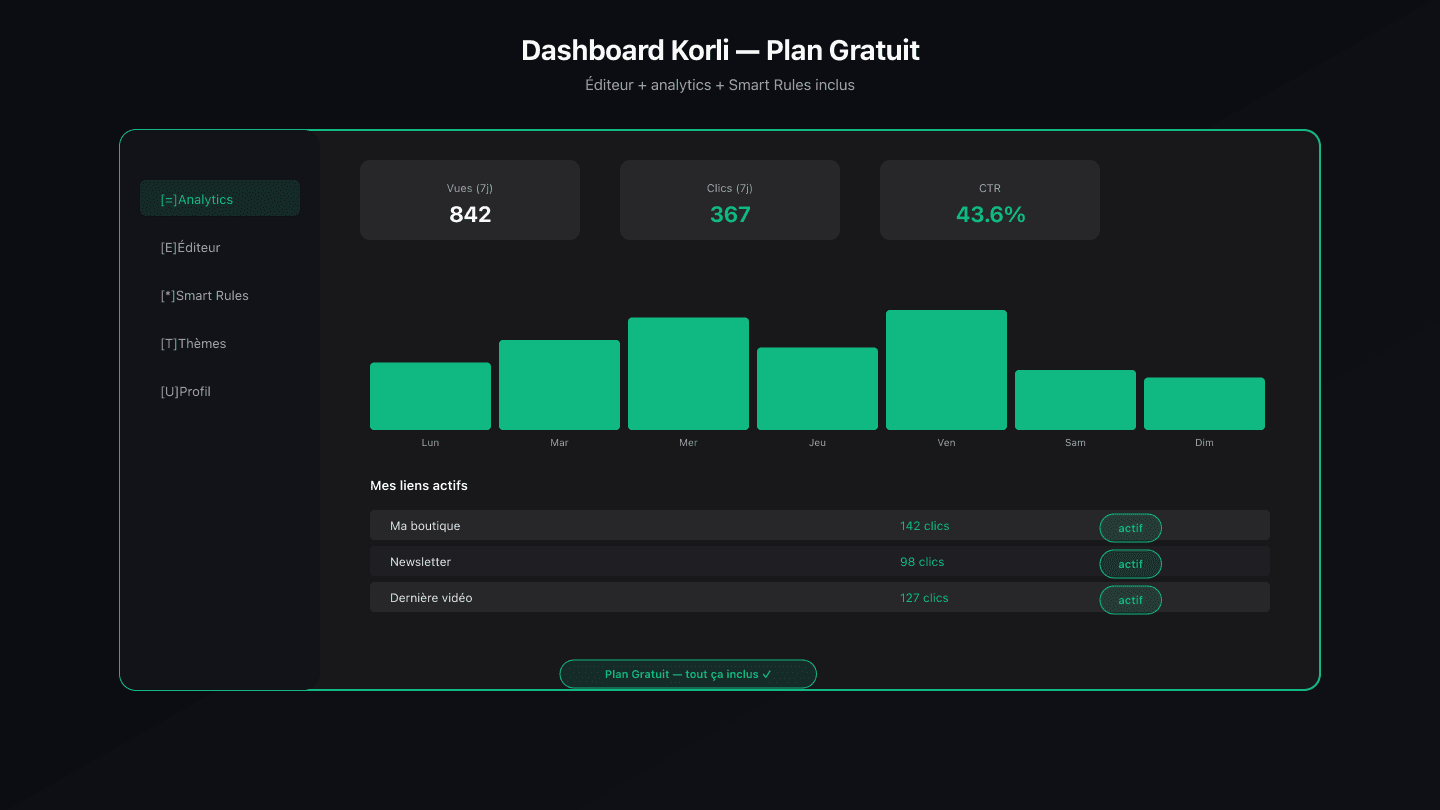The width and height of the screenshot is (1440, 810).
Task: Click the '142 clics' count
Action: click(x=925, y=526)
